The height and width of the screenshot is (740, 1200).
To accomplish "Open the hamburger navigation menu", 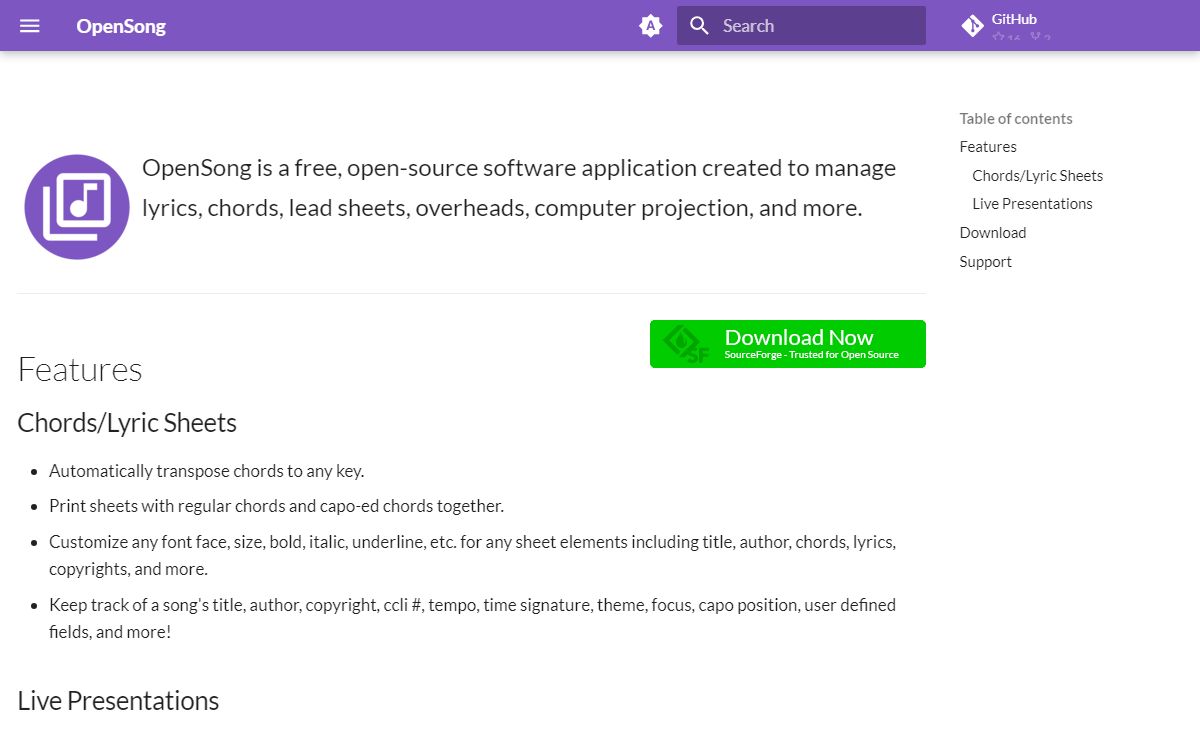I will [30, 26].
